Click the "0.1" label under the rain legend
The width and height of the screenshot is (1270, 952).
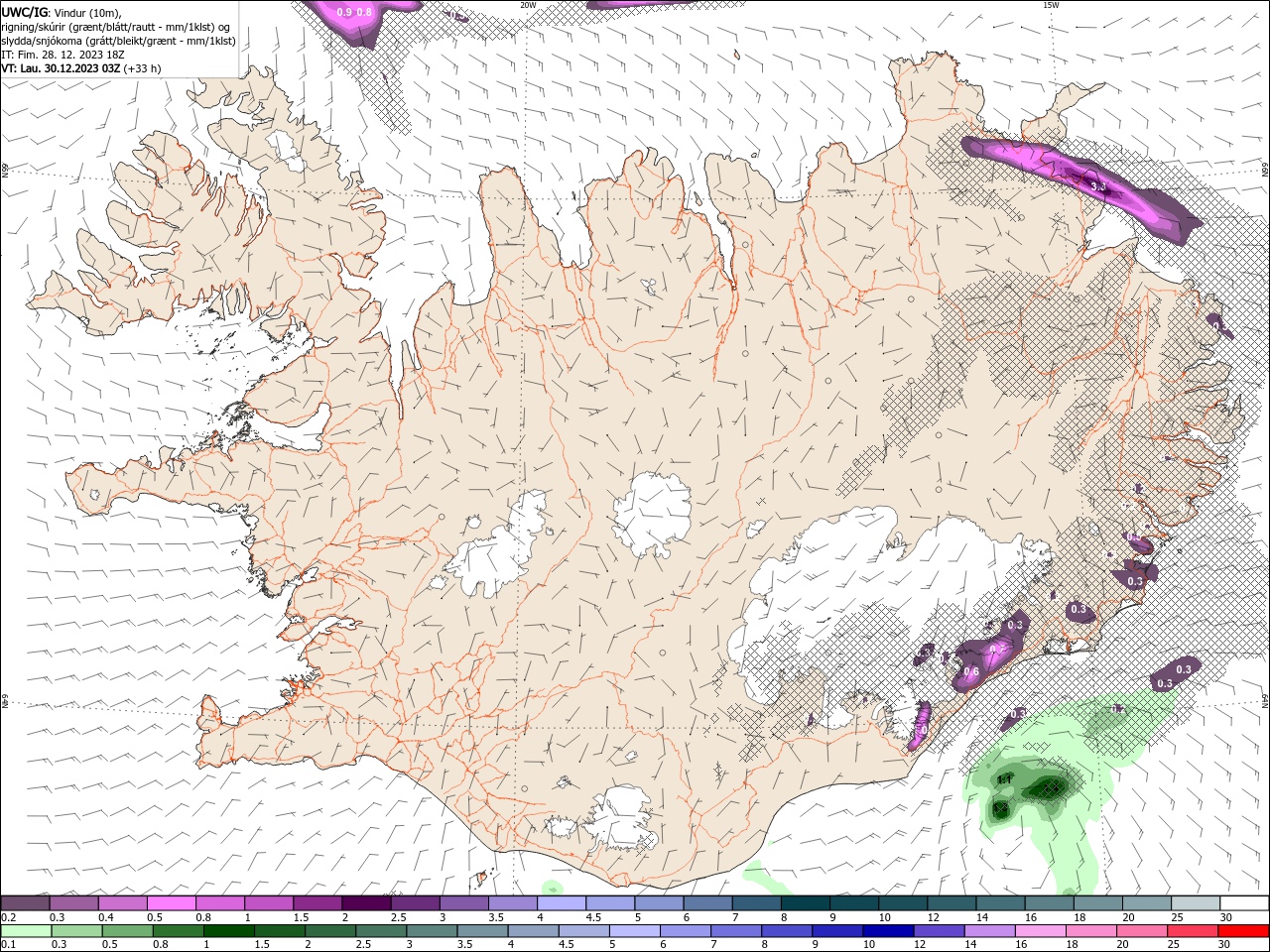point(8,944)
